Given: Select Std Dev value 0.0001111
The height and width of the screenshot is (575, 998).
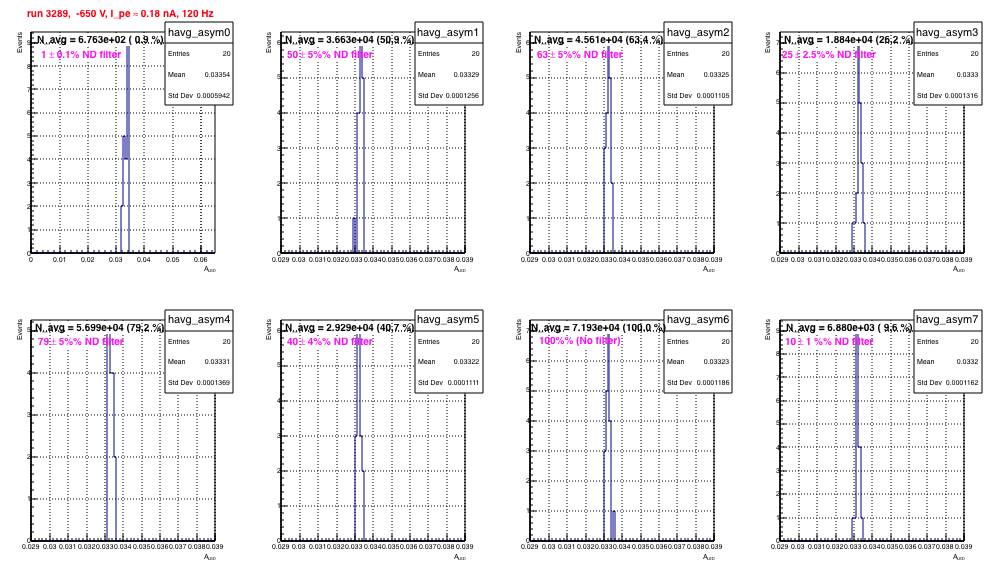Looking at the screenshot, I should tap(463, 383).
